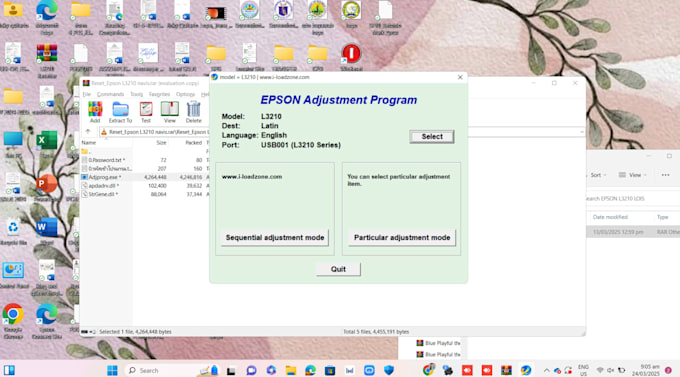Open the volume control in system tray

[611, 370]
